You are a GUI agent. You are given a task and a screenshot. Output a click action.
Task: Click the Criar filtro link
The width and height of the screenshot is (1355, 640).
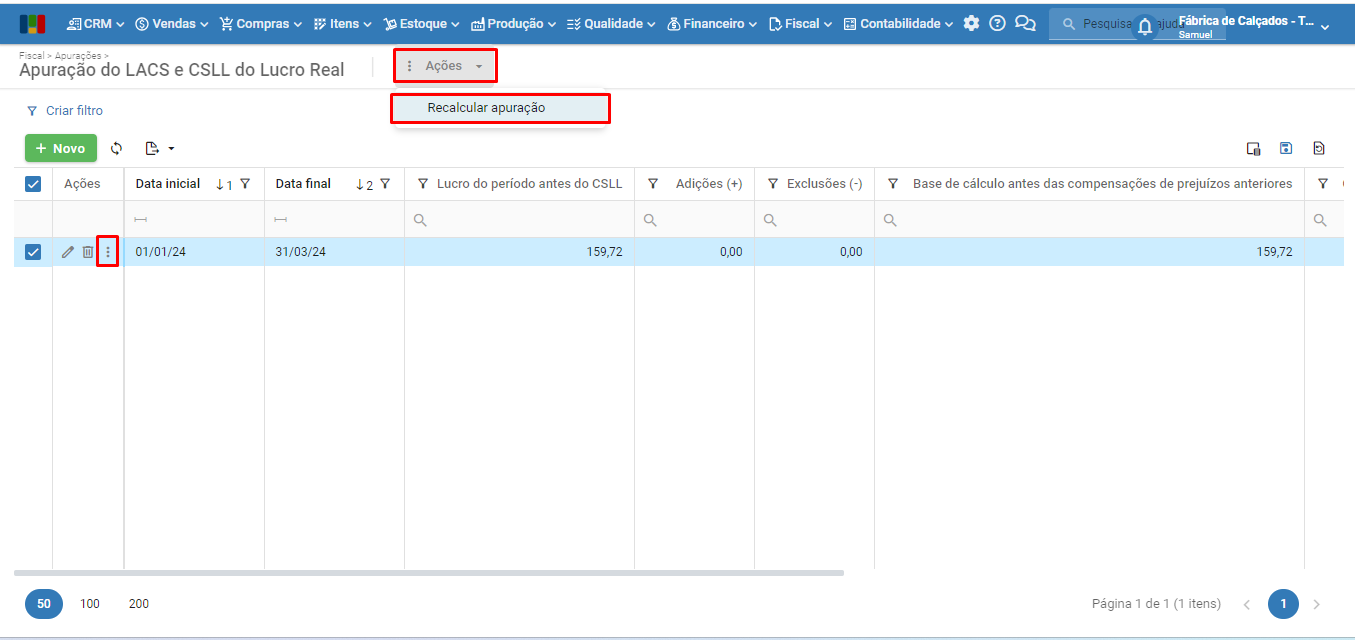(x=65, y=111)
